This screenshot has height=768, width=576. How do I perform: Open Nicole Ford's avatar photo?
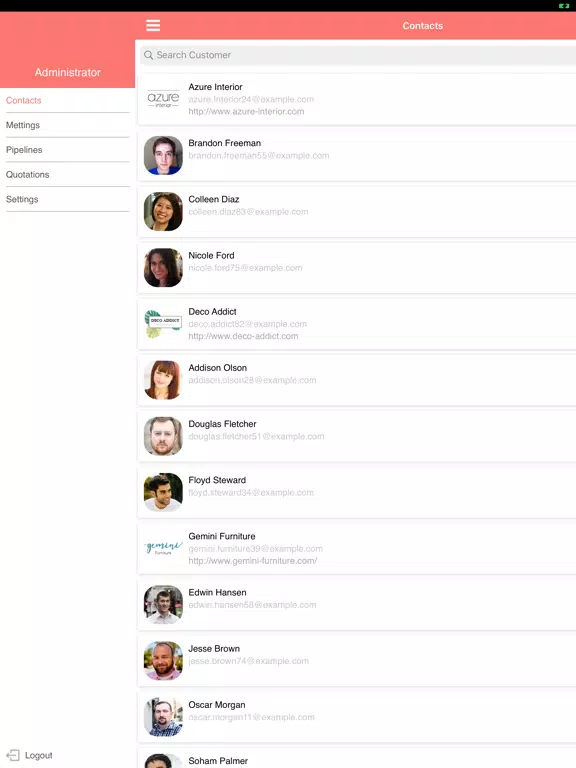click(x=163, y=267)
